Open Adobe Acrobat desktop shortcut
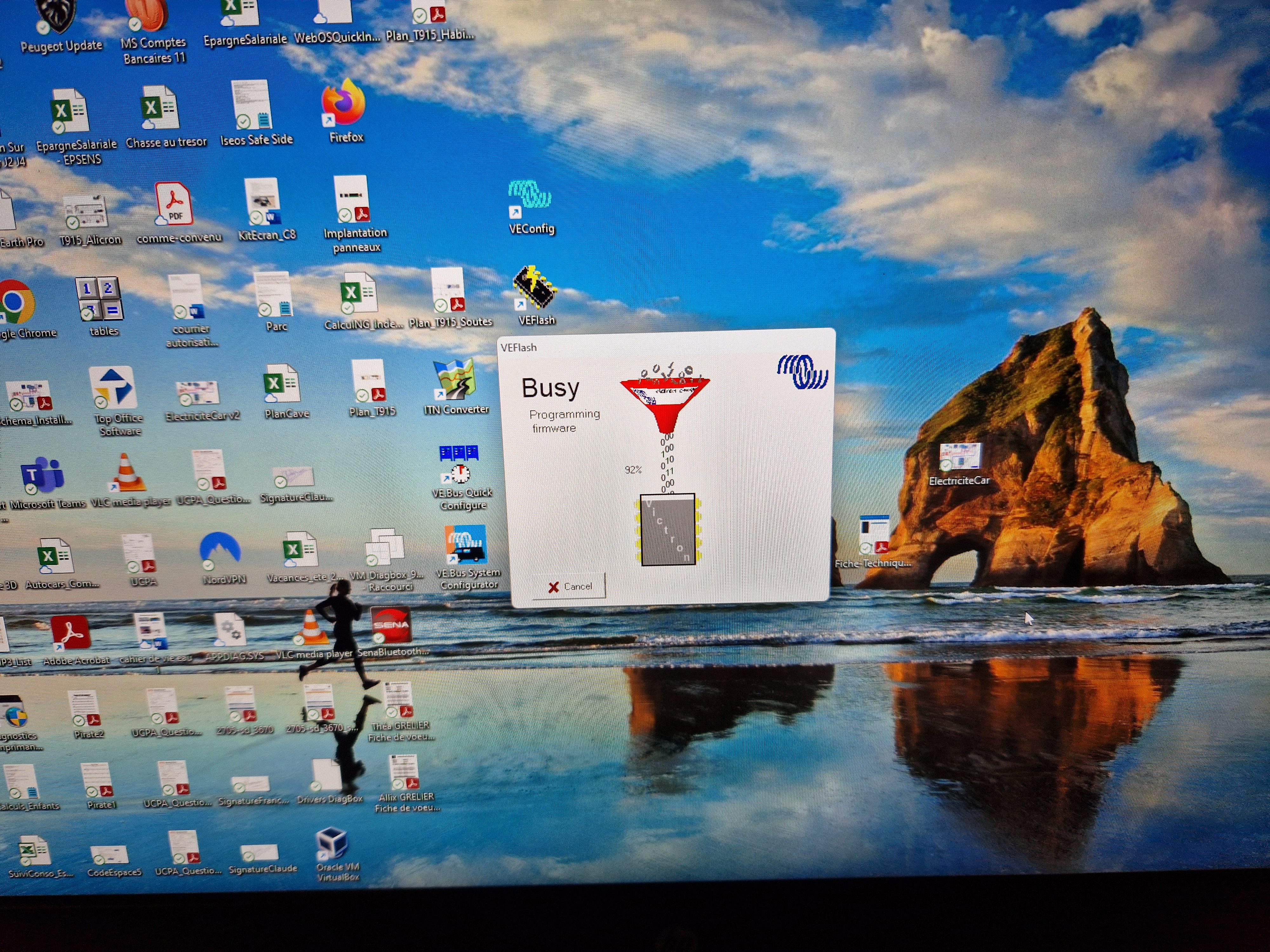The image size is (1270, 952). pos(70,633)
